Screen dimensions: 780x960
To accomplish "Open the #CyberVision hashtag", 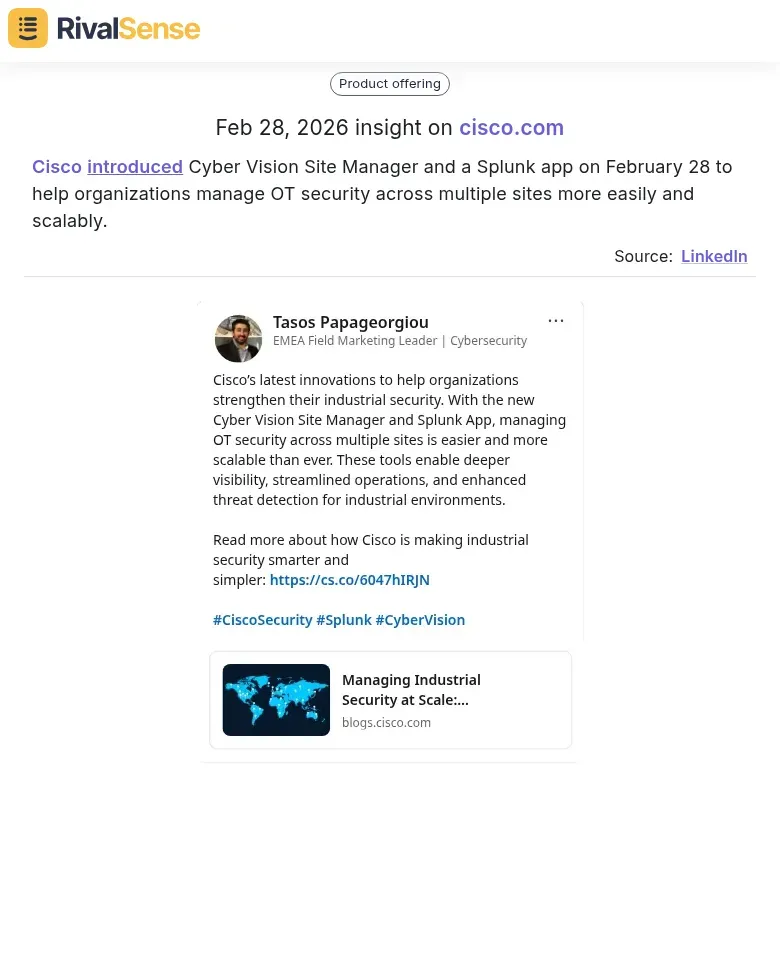I will coord(420,619).
